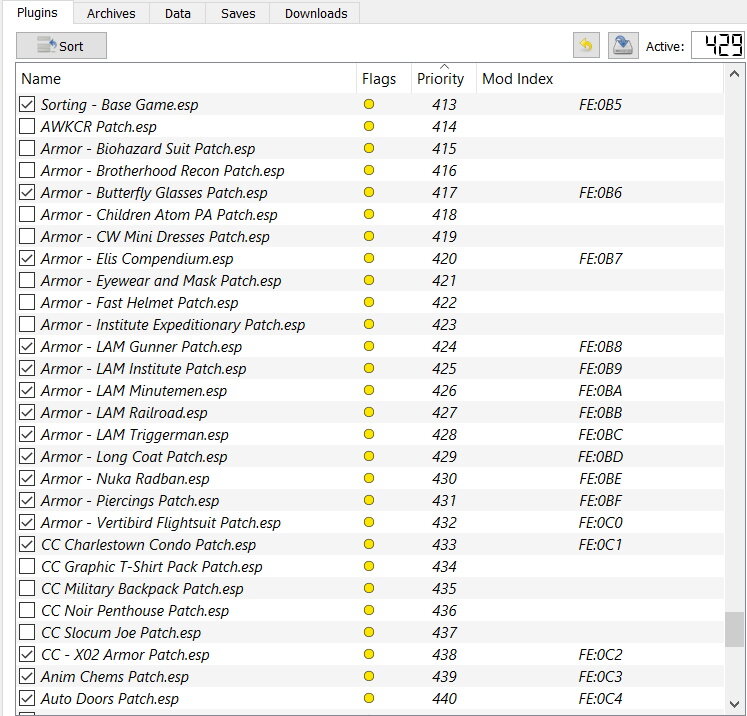747x716 pixels.
Task: Switch to the Archives tab
Action: click(x=111, y=13)
